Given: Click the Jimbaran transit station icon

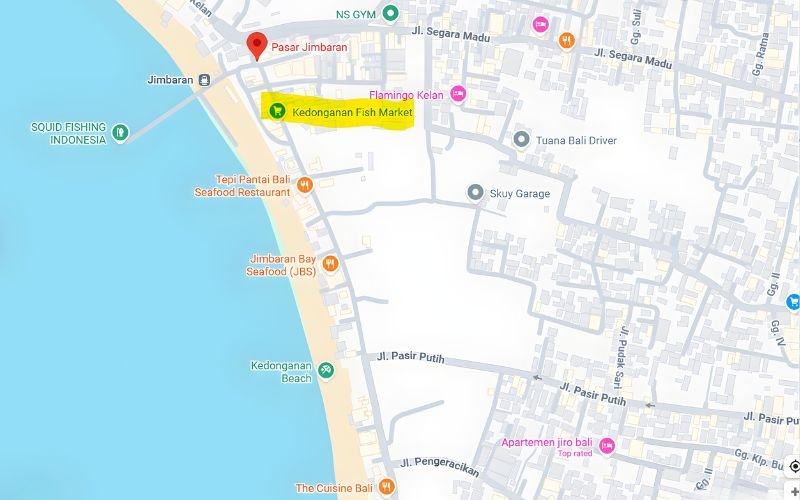Looking at the screenshot, I should click(204, 80).
